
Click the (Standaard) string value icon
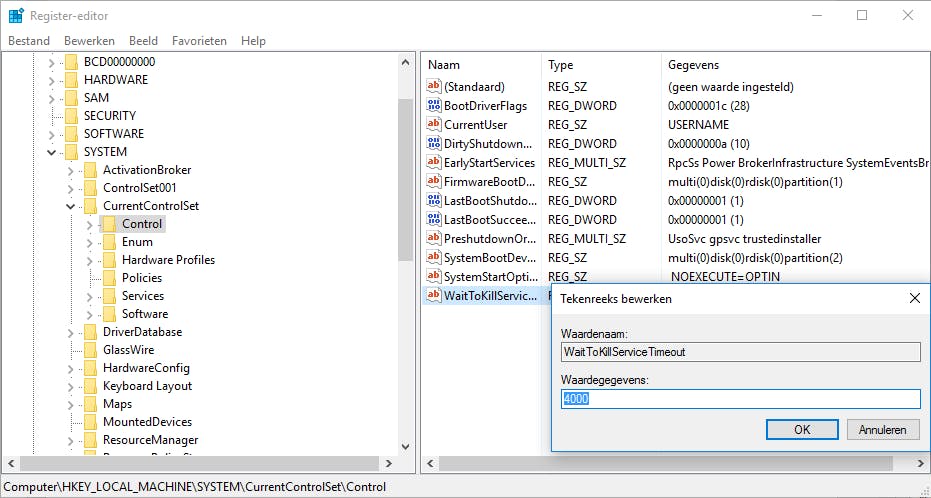[434, 87]
